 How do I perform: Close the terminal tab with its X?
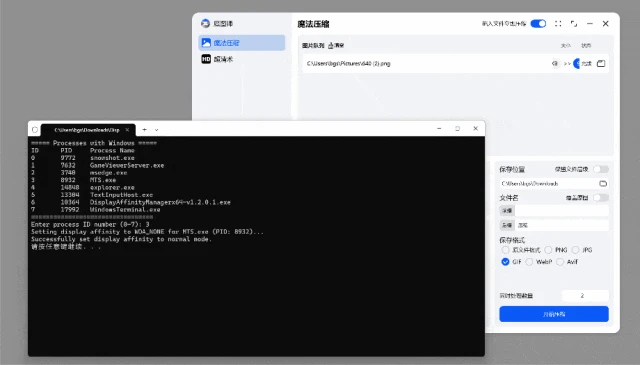(x=127, y=130)
